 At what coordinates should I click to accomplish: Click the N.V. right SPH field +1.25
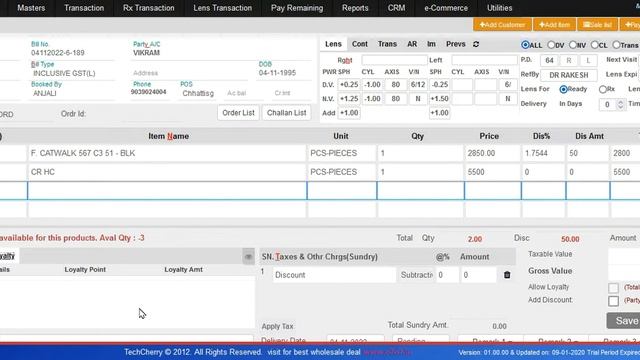tap(349, 99)
